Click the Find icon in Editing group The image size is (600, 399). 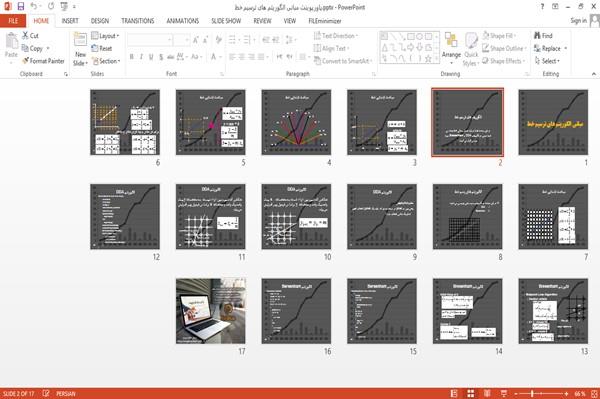coord(543,36)
